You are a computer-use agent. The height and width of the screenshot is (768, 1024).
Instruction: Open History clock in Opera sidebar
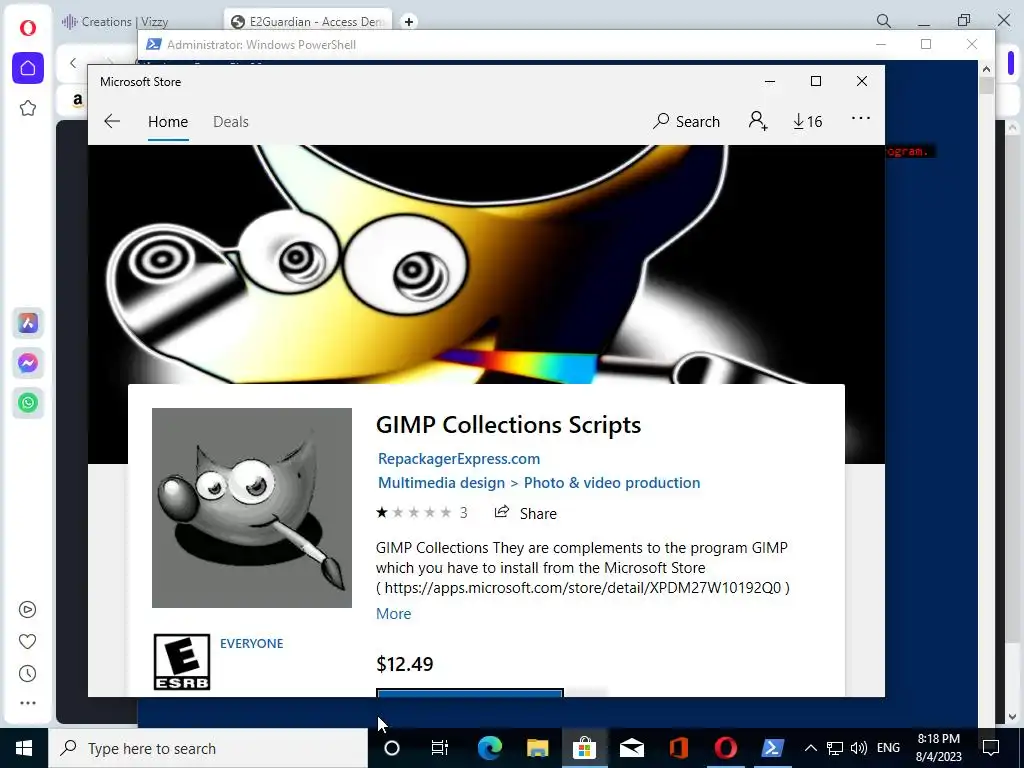click(x=27, y=673)
